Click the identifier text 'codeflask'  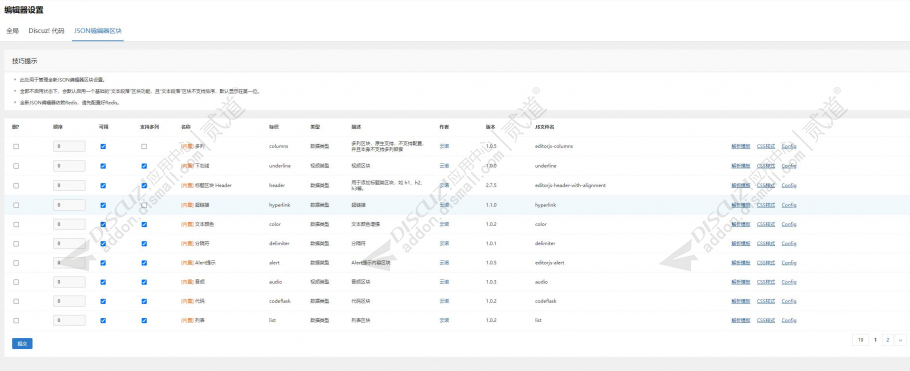(x=279, y=301)
